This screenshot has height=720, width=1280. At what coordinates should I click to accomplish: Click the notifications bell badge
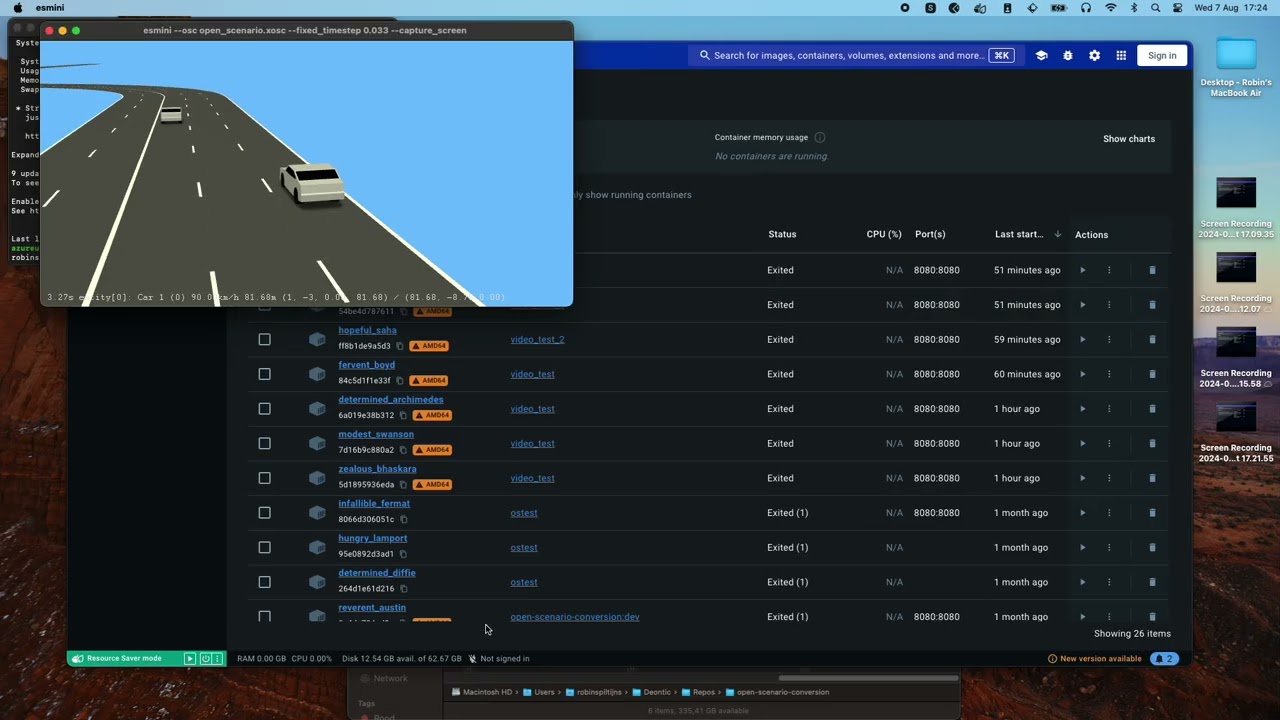click(x=1164, y=659)
